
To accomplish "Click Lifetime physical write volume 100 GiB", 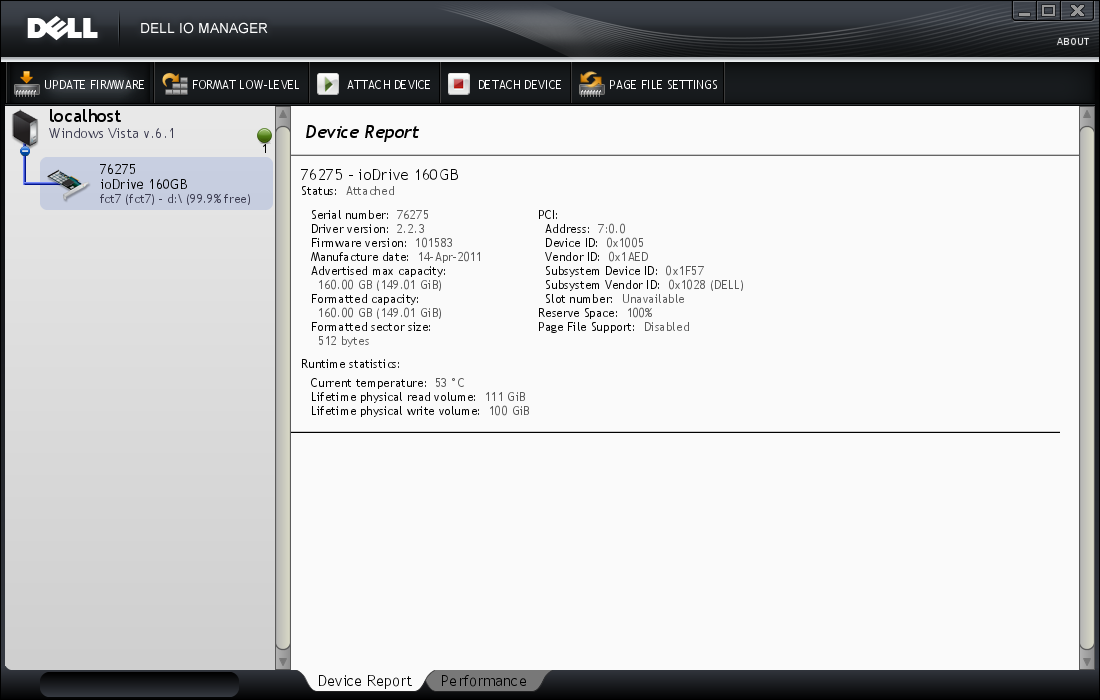I will [509, 411].
